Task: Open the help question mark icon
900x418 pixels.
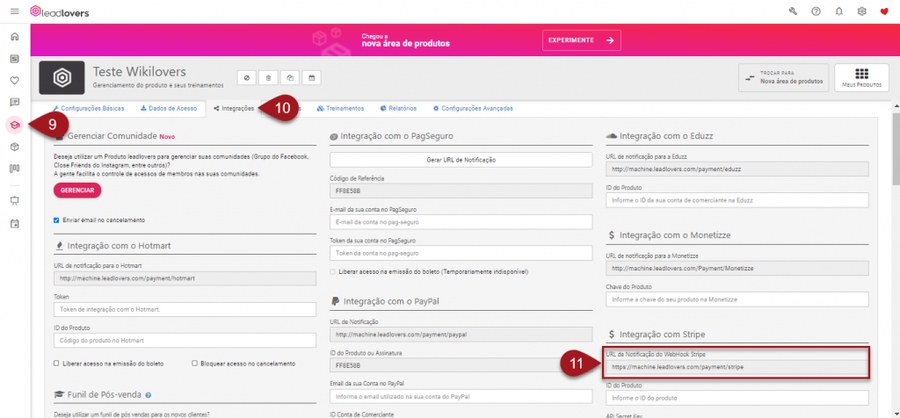Action: (x=816, y=11)
